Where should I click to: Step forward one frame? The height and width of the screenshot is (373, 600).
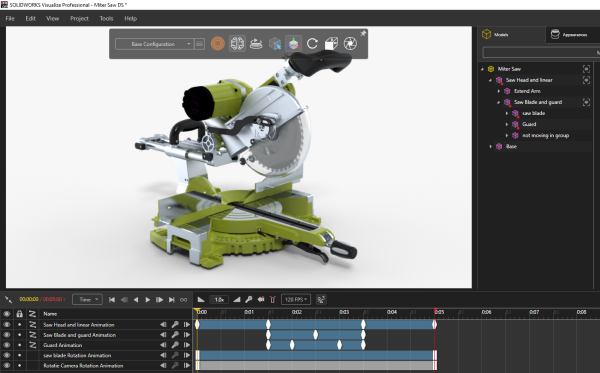pyautogui.click(x=160, y=300)
